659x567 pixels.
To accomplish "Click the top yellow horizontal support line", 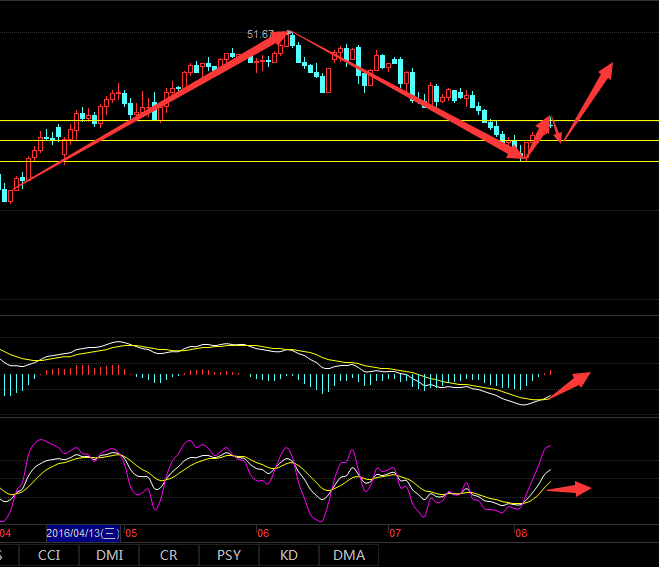I will [x=300, y=121].
